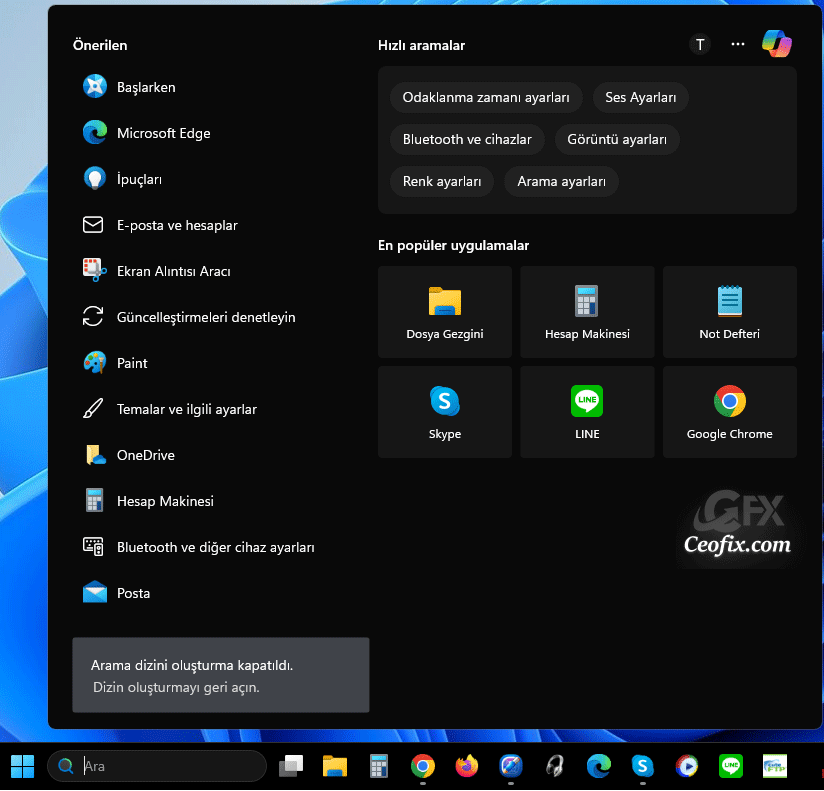Screen dimensions: 824x791
Task: Open the compass-style browser taskbar icon
Action: coord(511,766)
